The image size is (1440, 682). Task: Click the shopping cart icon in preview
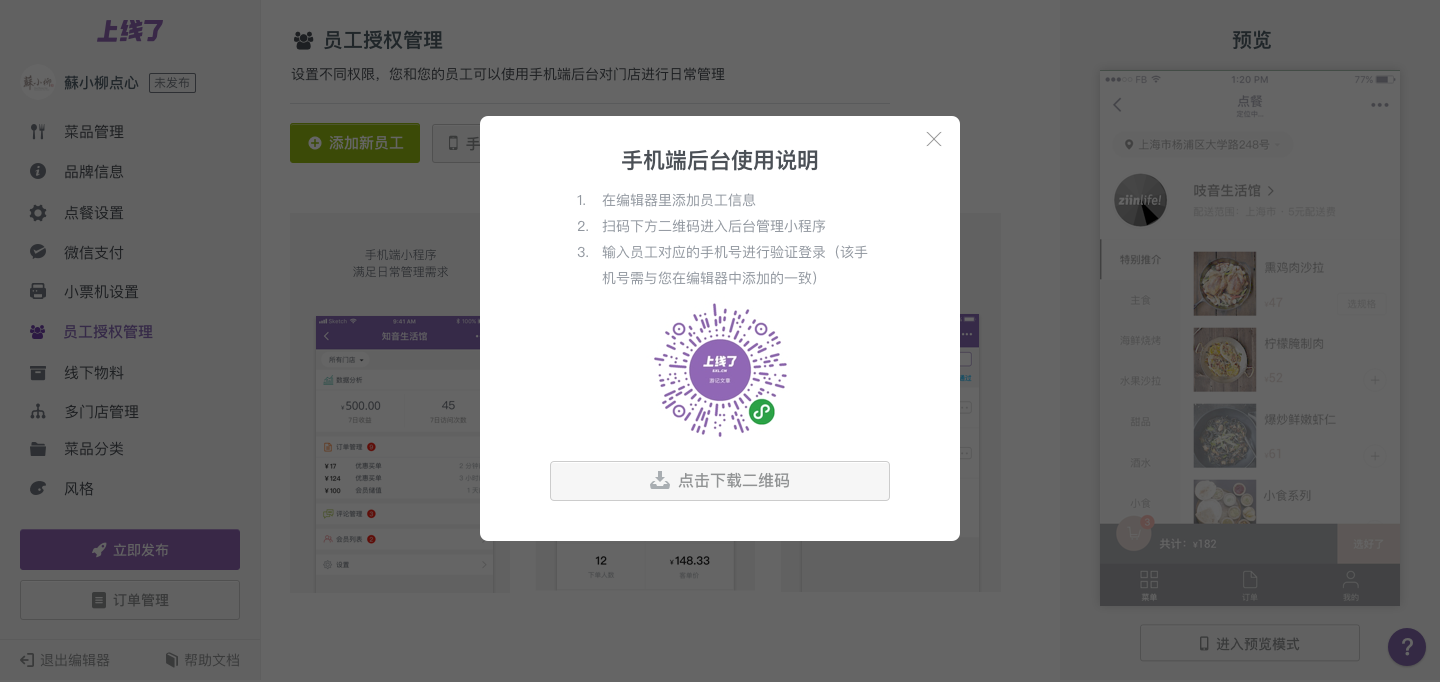pyautogui.click(x=1132, y=535)
